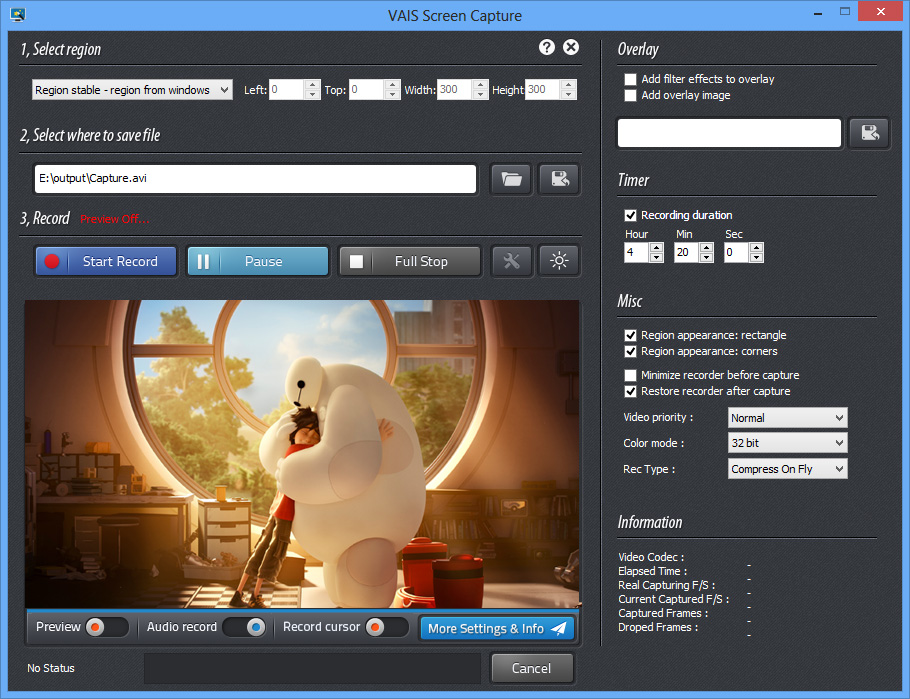Click the 'Elapsed Time :' label
Viewport: 910px width, 699px height.
tap(652, 571)
